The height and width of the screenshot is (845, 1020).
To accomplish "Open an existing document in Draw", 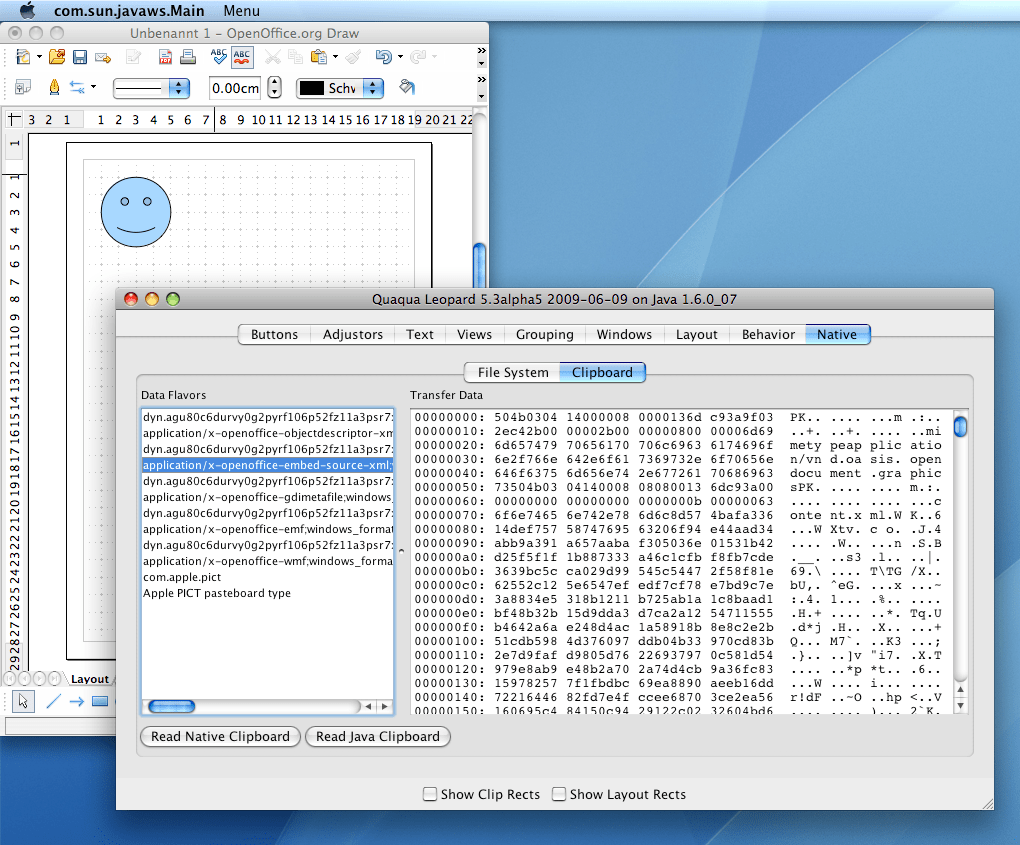I will click(59, 56).
